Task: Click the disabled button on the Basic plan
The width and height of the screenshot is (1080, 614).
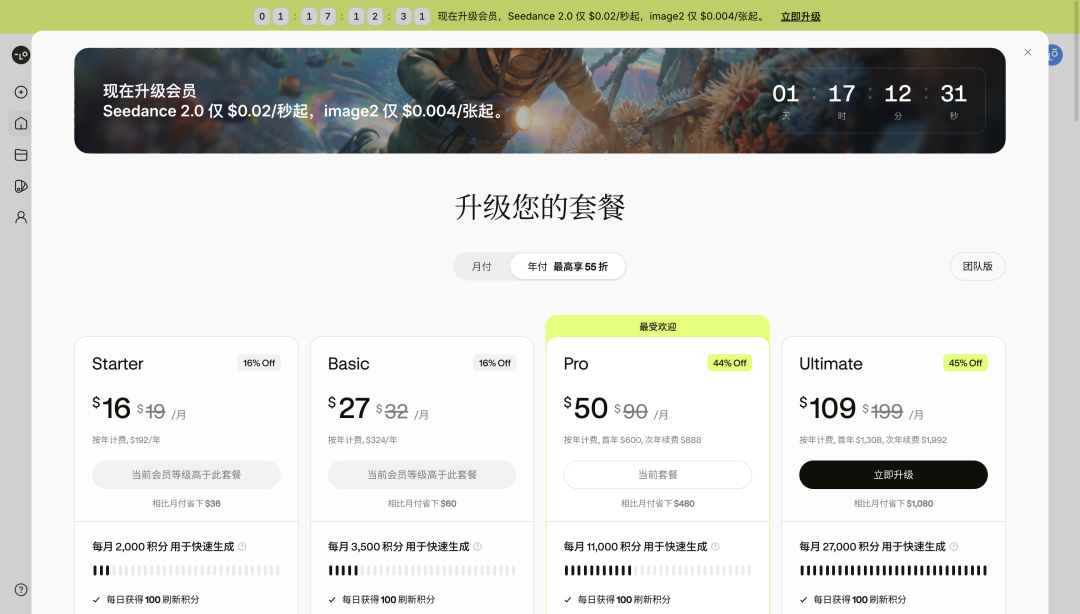Action: click(422, 475)
